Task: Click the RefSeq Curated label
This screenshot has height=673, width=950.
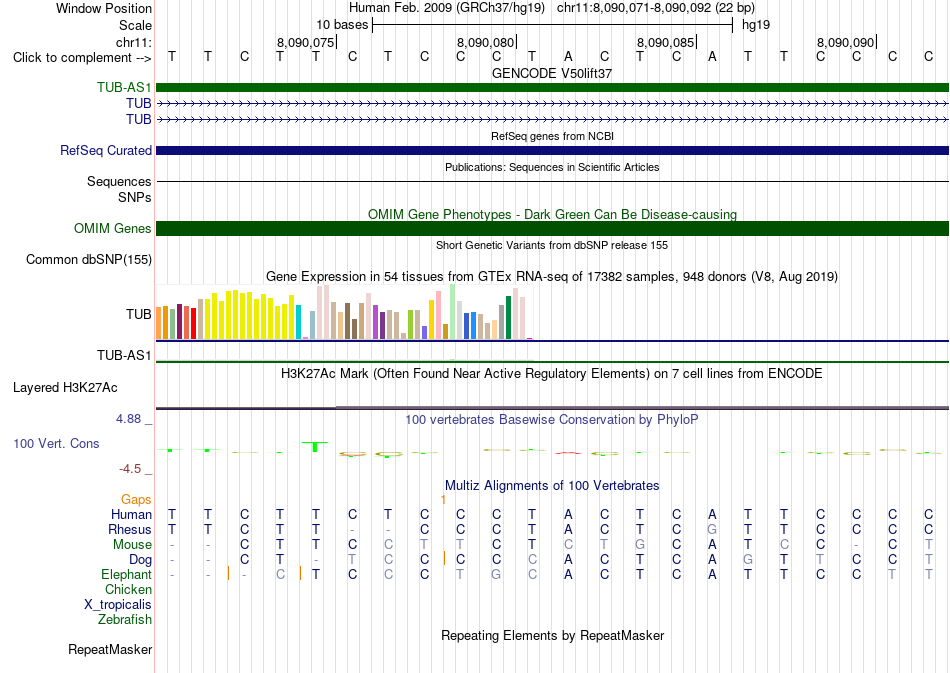Action: [106, 150]
